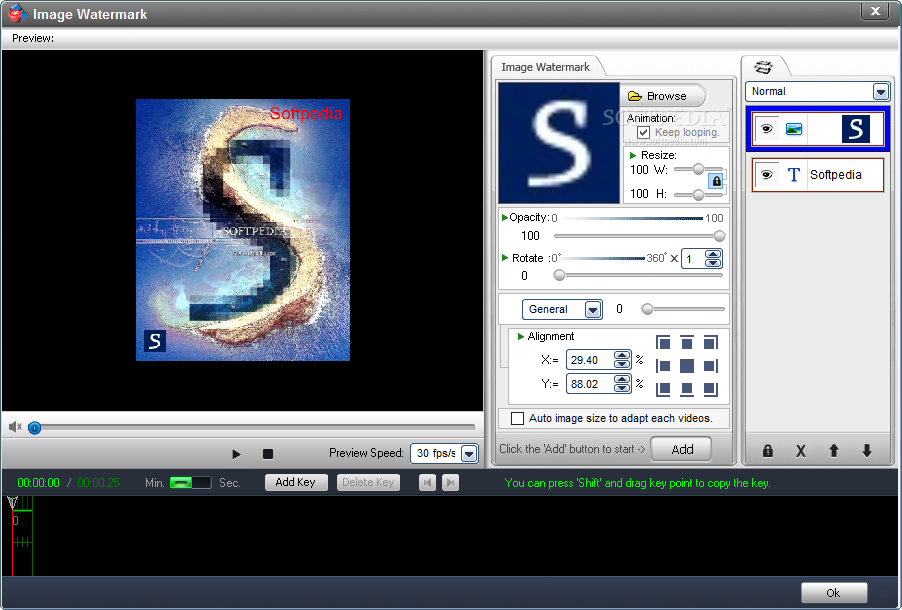Toggle aspect ratio lock for resize
The height and width of the screenshot is (610, 902).
click(x=716, y=181)
